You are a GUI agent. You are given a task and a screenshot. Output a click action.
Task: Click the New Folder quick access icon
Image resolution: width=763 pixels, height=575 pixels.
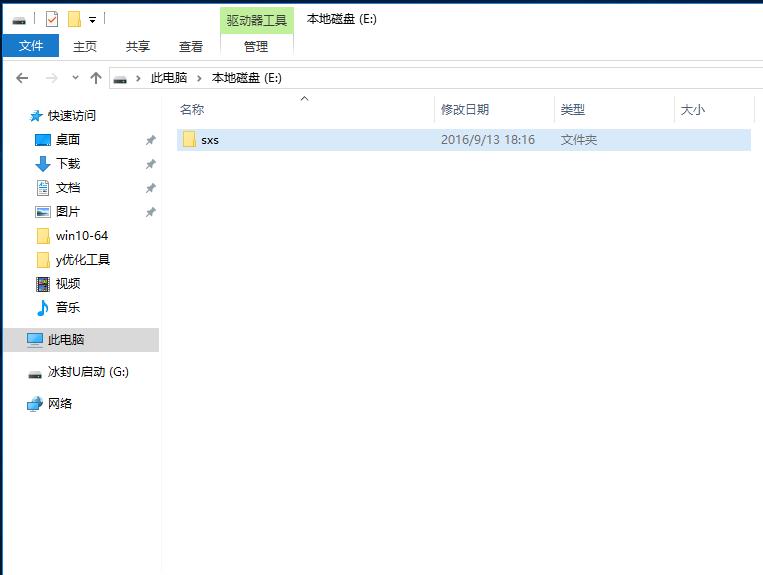tap(74, 19)
